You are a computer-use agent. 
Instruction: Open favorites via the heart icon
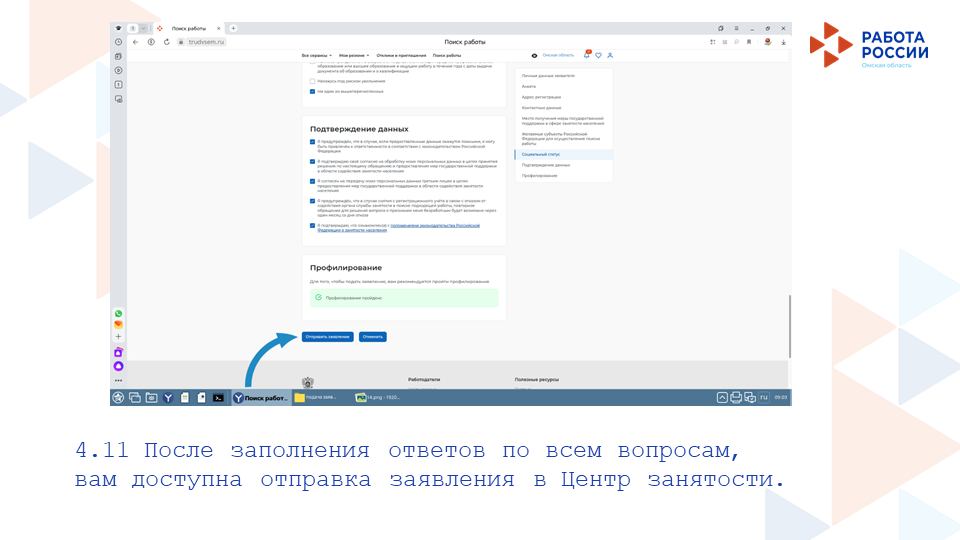[x=598, y=55]
